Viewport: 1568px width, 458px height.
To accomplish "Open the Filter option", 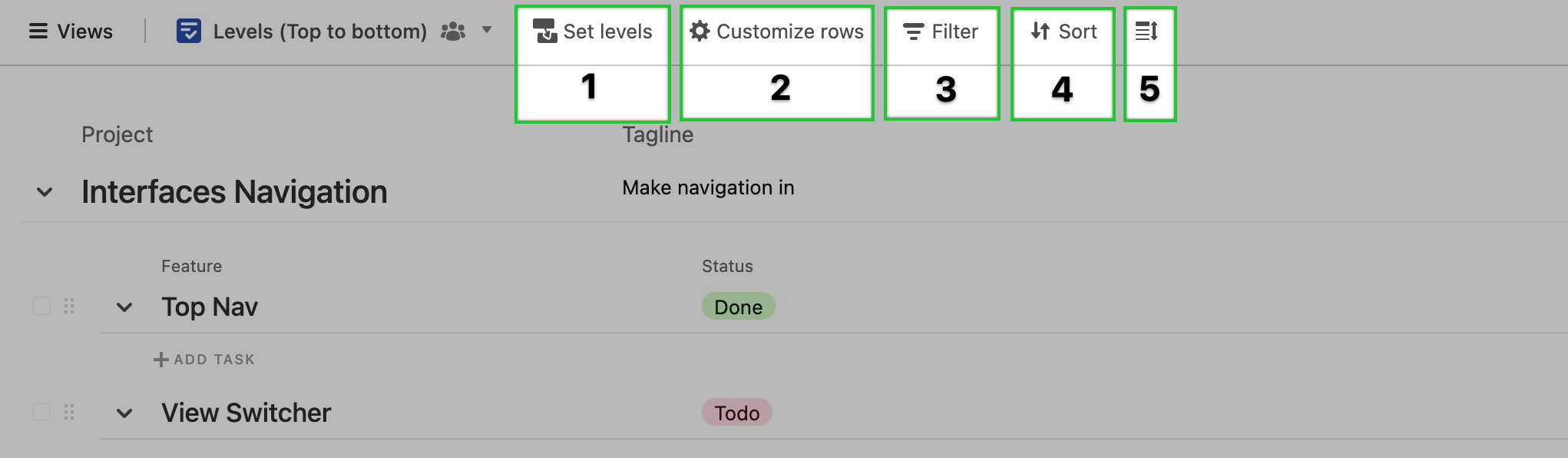I will coord(941,32).
